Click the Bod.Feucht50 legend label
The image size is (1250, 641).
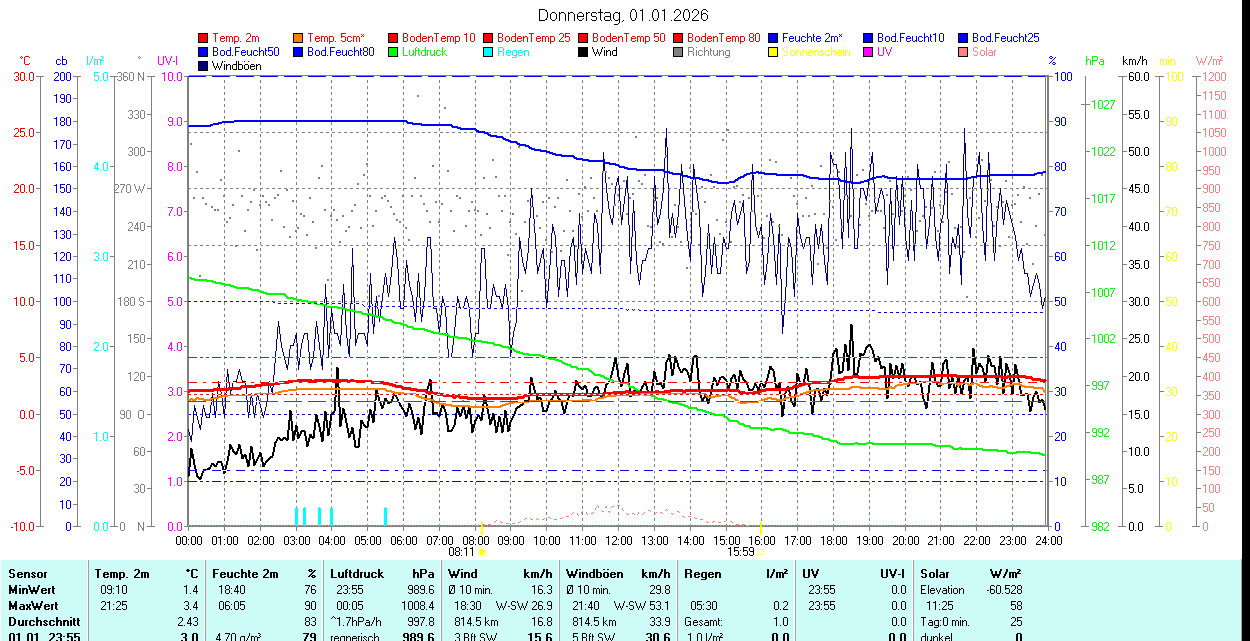[245, 52]
